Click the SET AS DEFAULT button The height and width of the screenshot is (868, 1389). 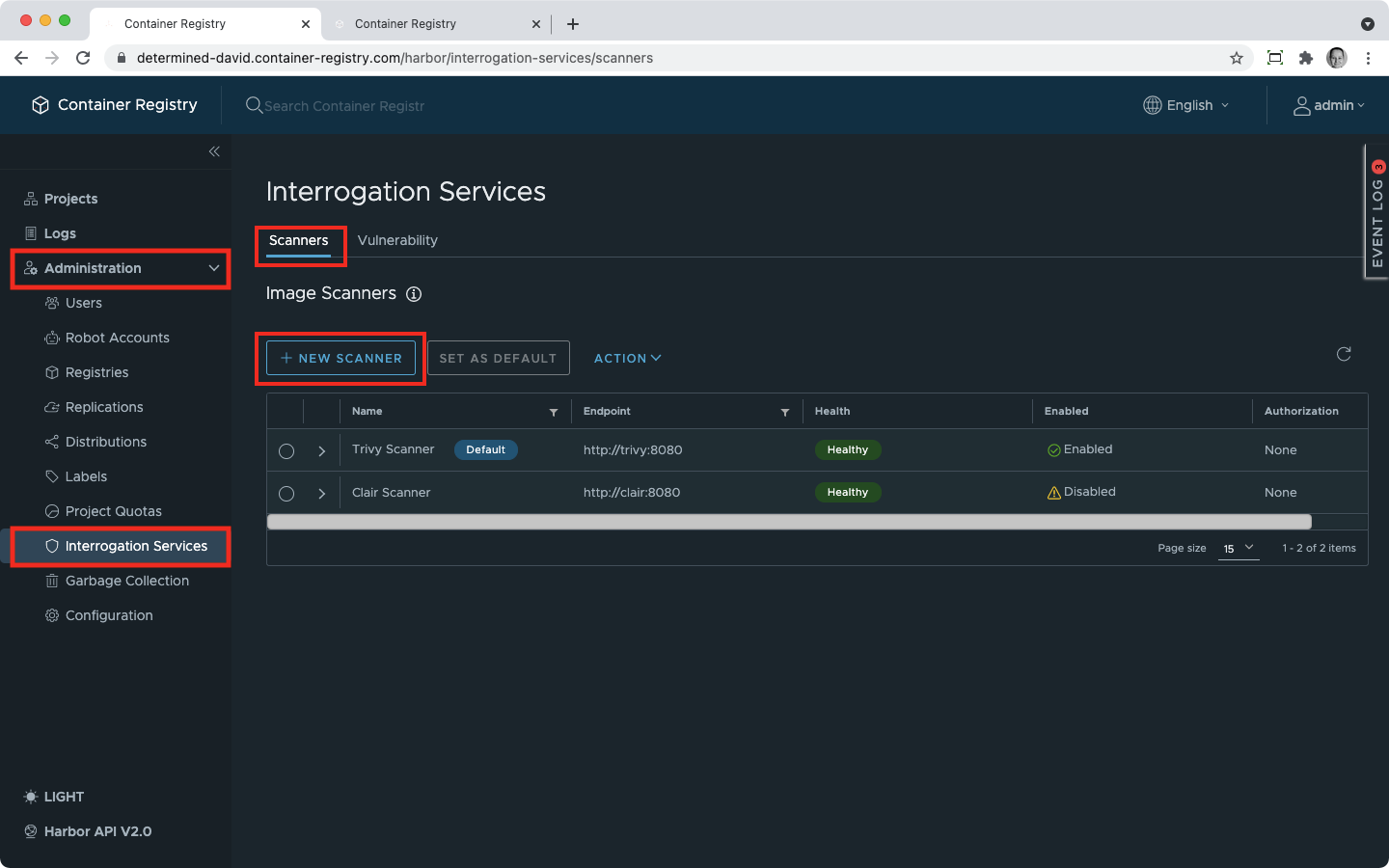[x=498, y=358]
